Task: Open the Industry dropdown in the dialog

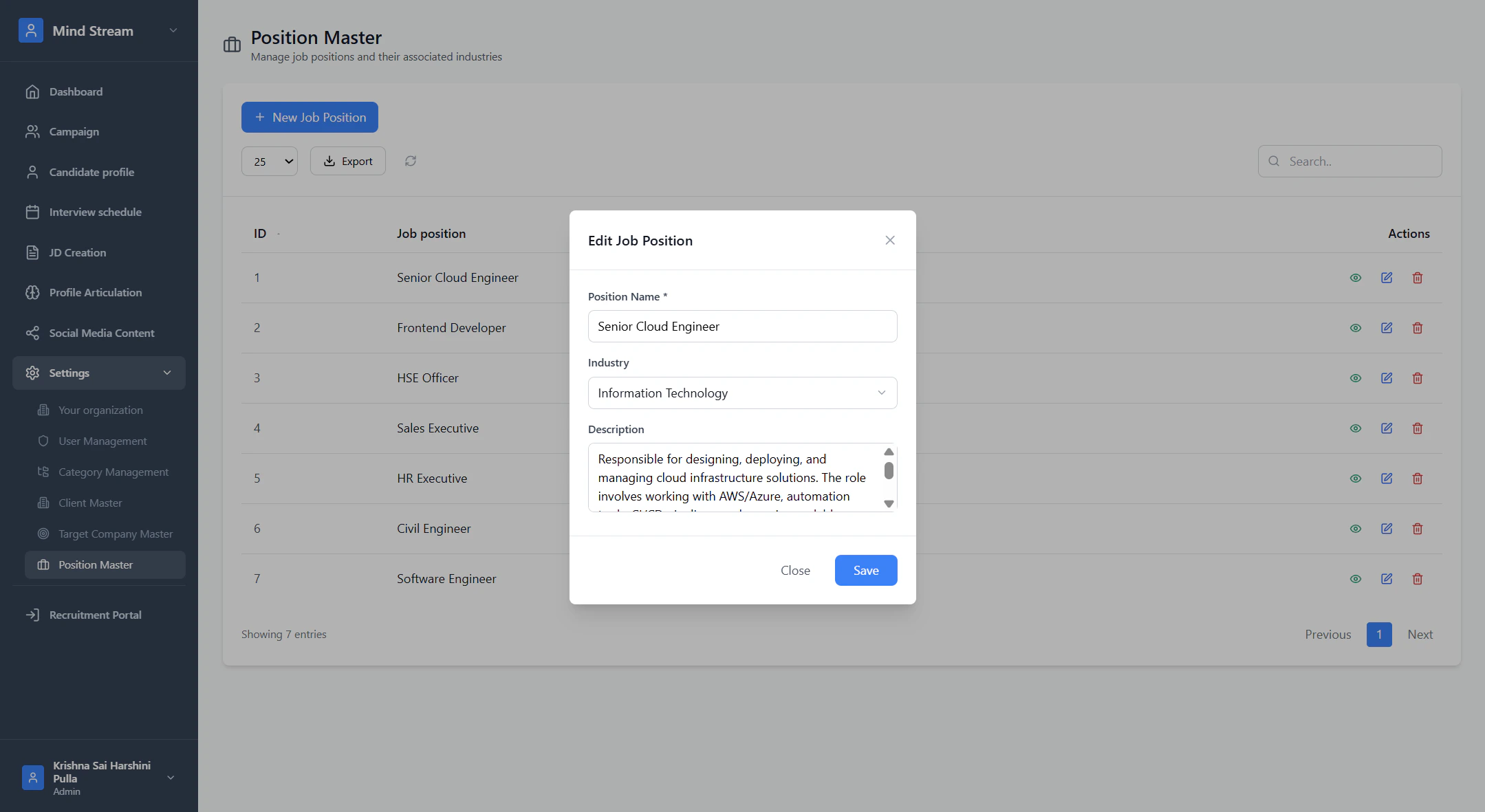Action: [x=742, y=393]
